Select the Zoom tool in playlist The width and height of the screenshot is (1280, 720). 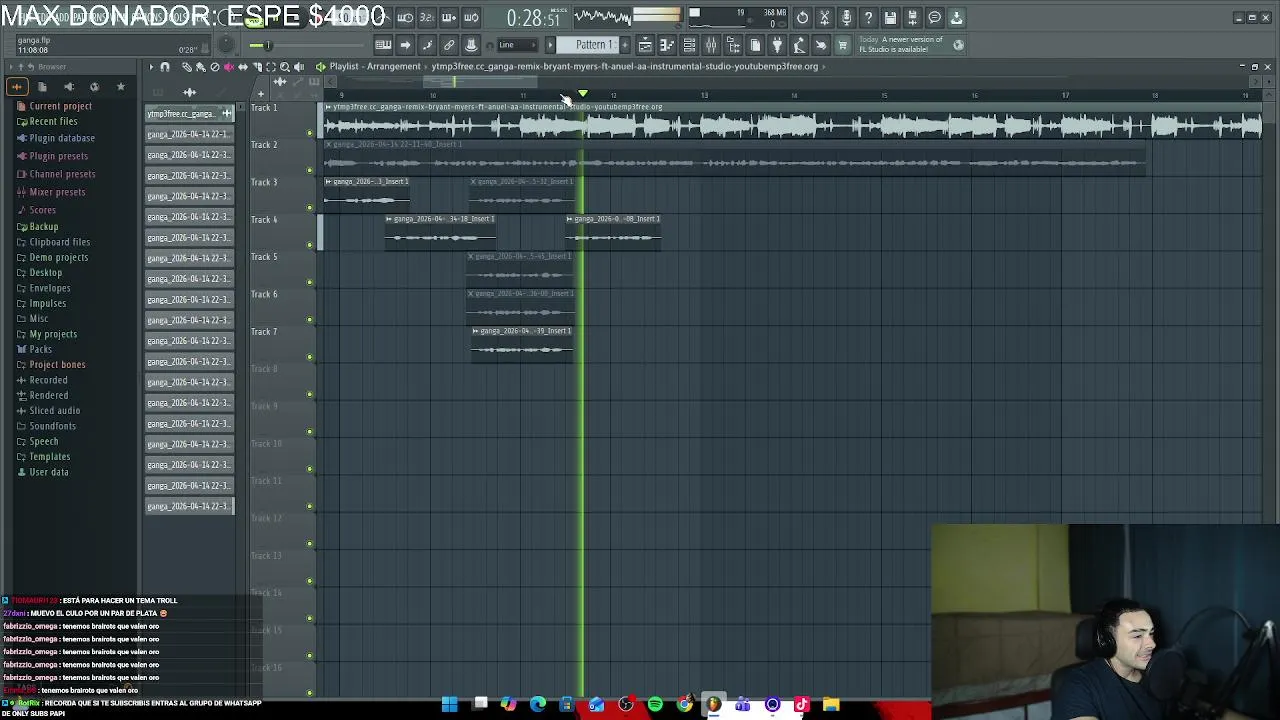(284, 67)
